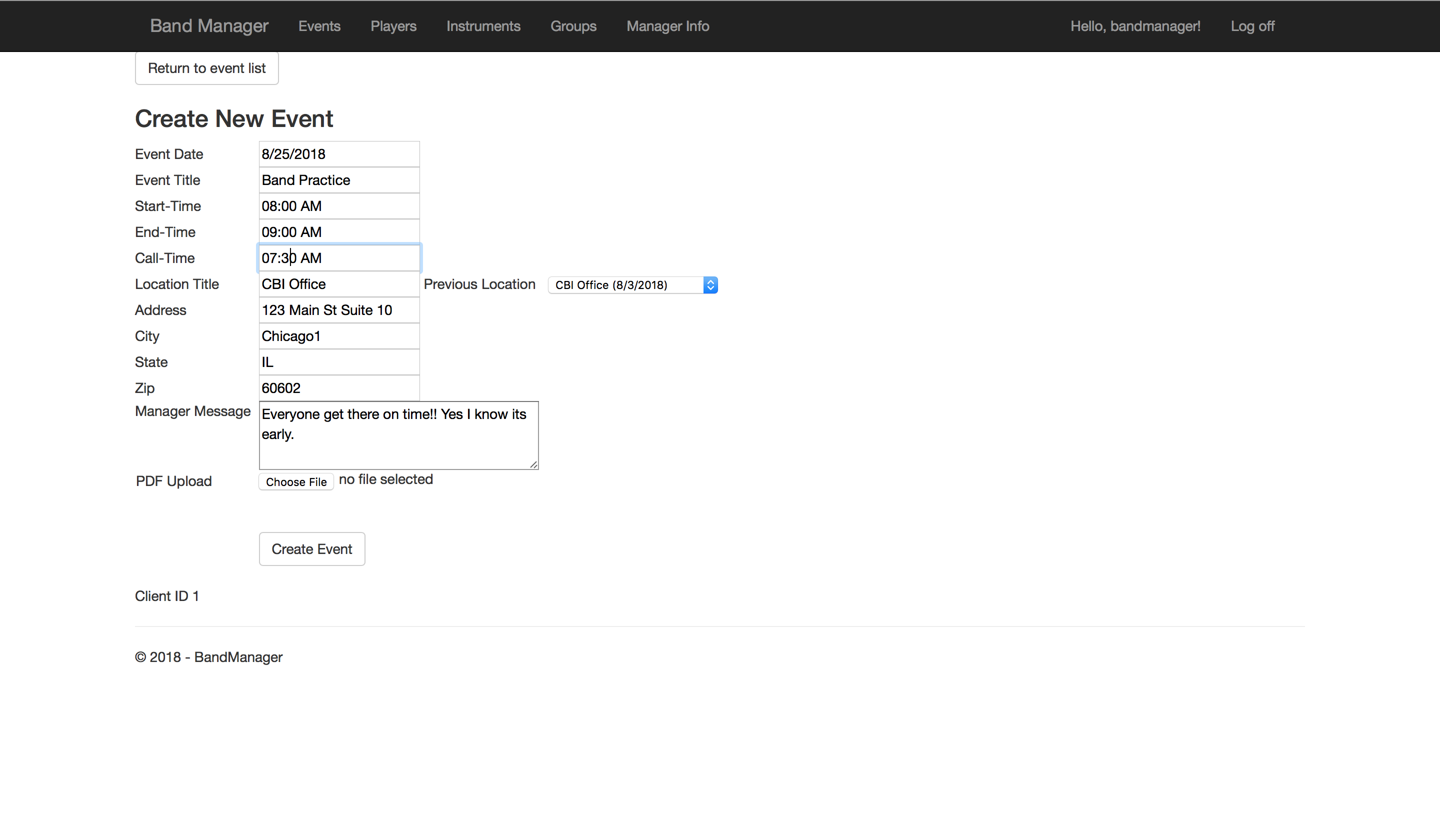The width and height of the screenshot is (1440, 840).
Task: Click the End-Time input field
Action: pyautogui.click(x=339, y=232)
